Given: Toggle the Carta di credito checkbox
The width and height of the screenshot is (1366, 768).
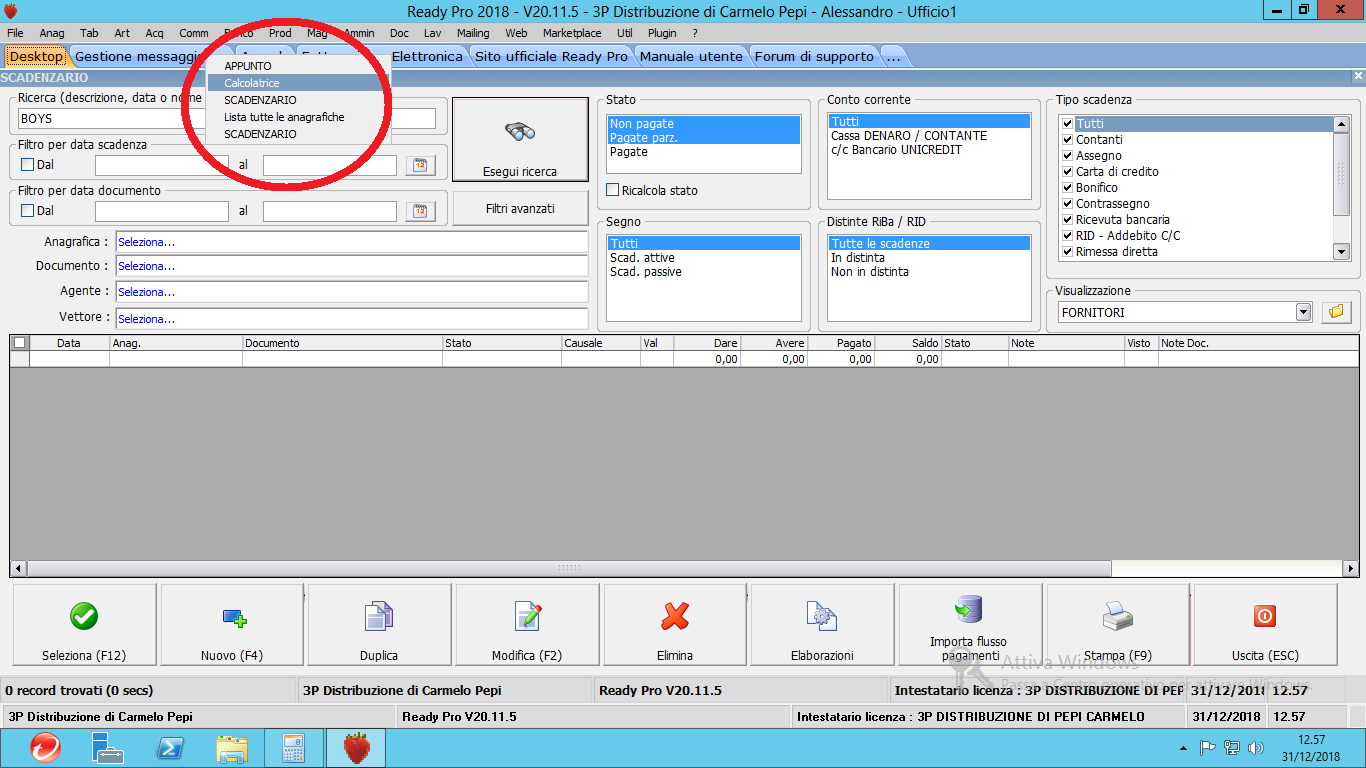Looking at the screenshot, I should tap(1068, 172).
